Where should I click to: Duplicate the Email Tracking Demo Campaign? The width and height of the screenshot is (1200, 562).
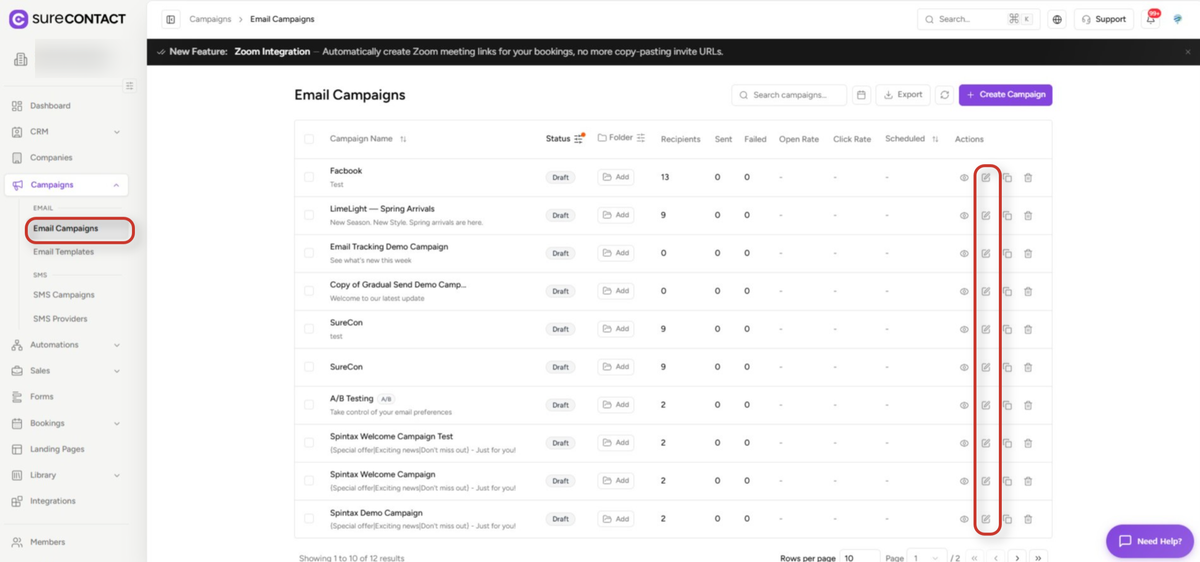[1007, 254]
